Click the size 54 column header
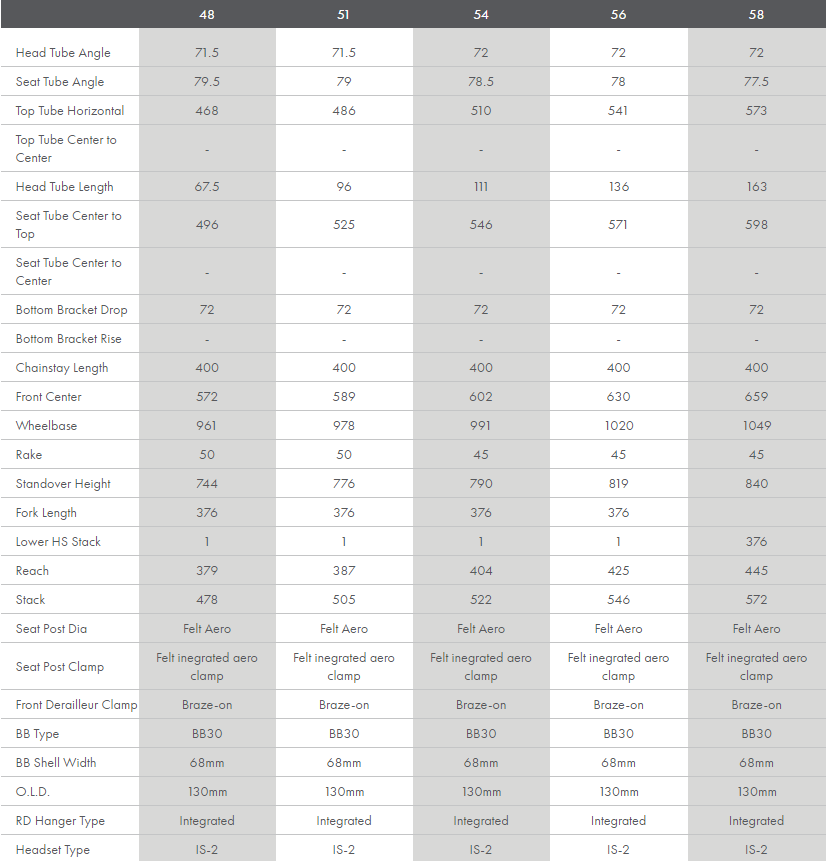The image size is (826, 861). pyautogui.click(x=481, y=14)
